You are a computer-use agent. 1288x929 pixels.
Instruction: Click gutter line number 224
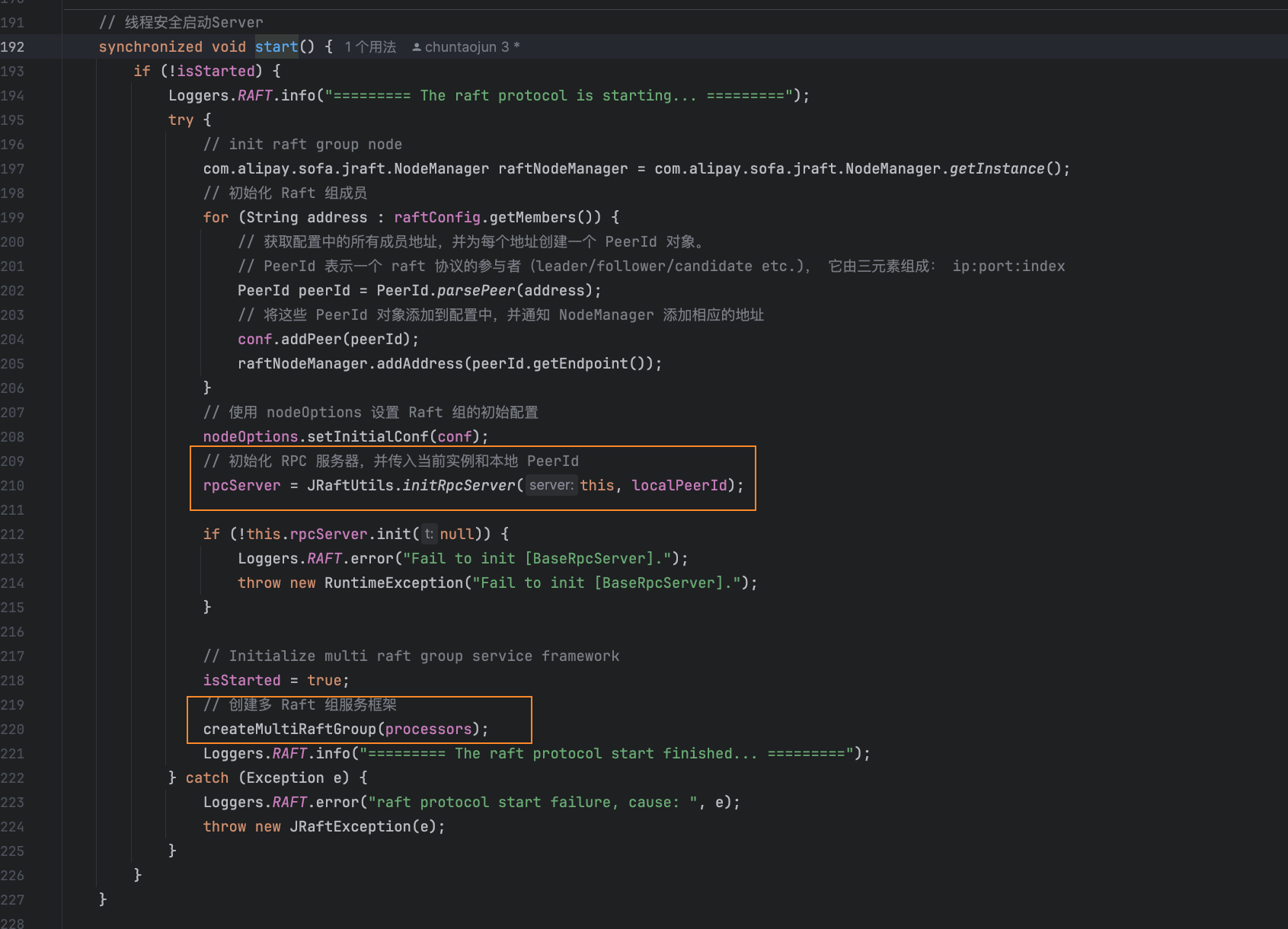(12, 827)
